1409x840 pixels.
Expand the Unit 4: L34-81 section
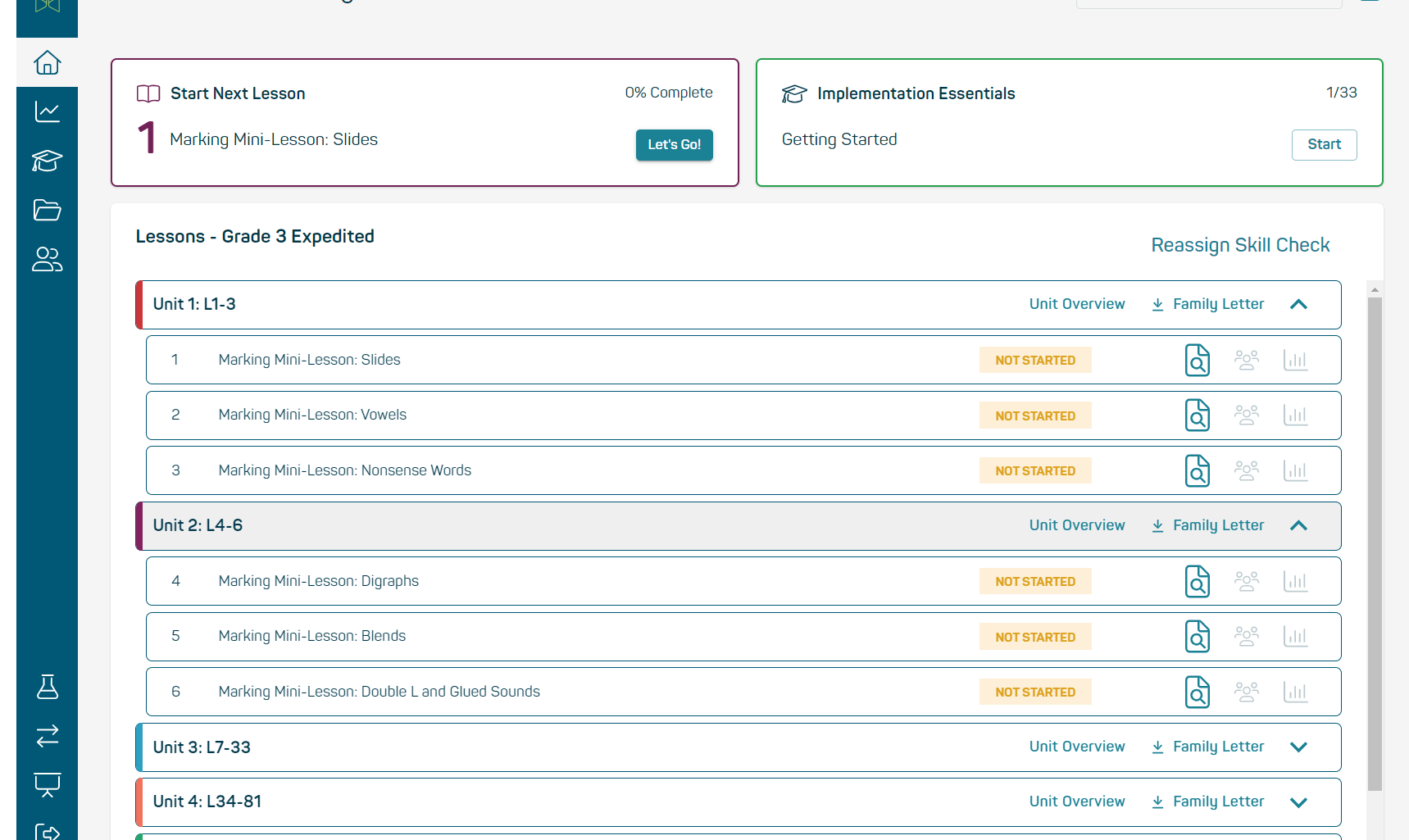pos(1298,801)
